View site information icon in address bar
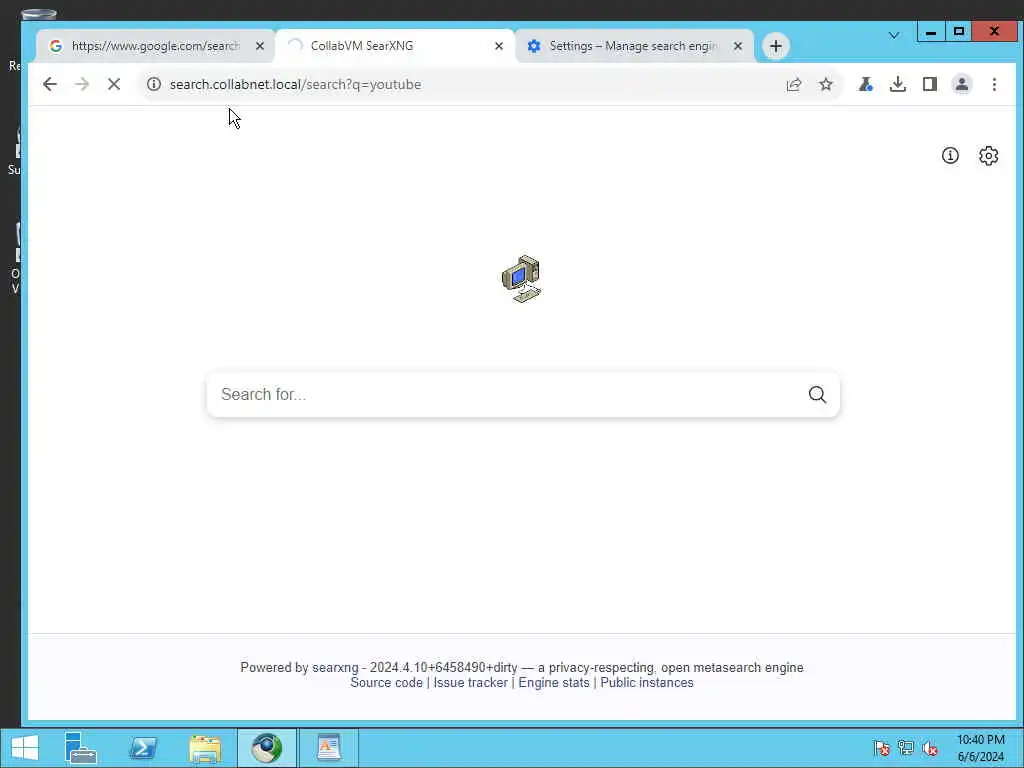Image resolution: width=1024 pixels, height=768 pixels. pyautogui.click(x=153, y=84)
